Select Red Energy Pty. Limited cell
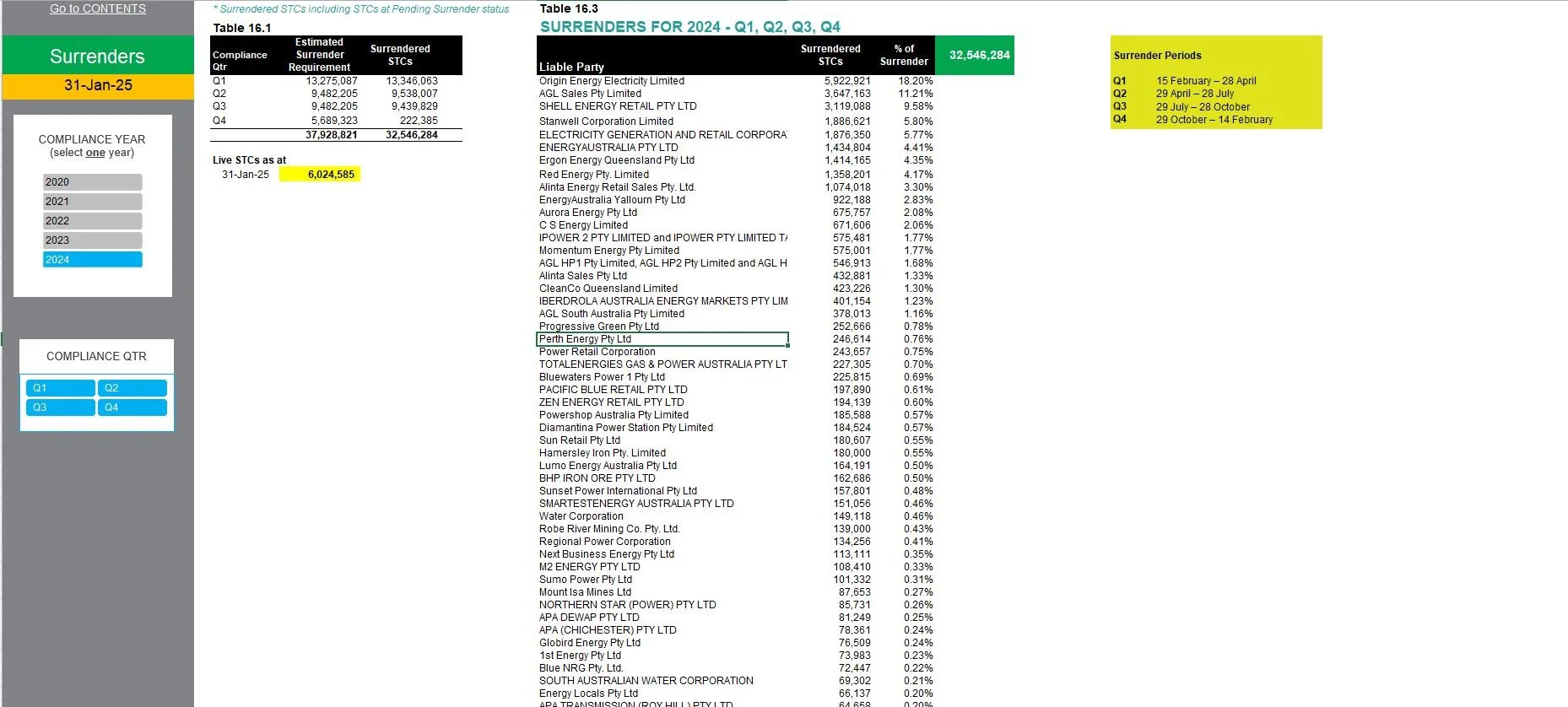The width and height of the screenshot is (1568, 707). pyautogui.click(x=594, y=175)
